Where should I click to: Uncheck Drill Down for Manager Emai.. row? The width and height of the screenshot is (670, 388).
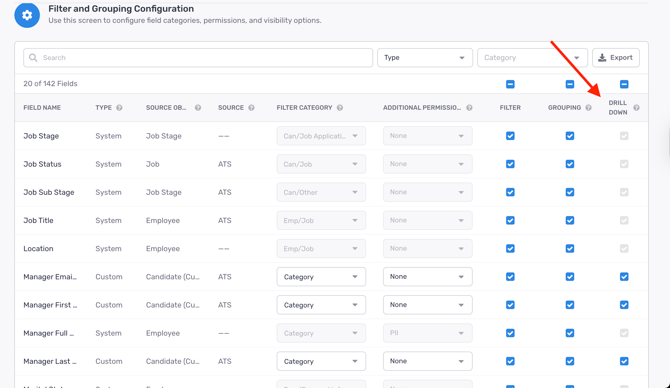tap(624, 277)
